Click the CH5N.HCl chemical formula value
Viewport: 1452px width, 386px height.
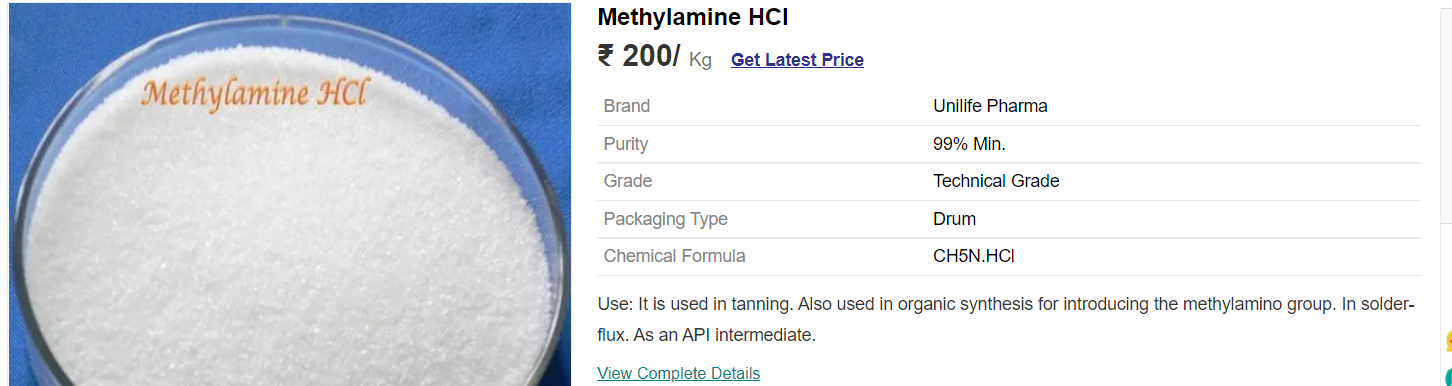[x=974, y=256]
